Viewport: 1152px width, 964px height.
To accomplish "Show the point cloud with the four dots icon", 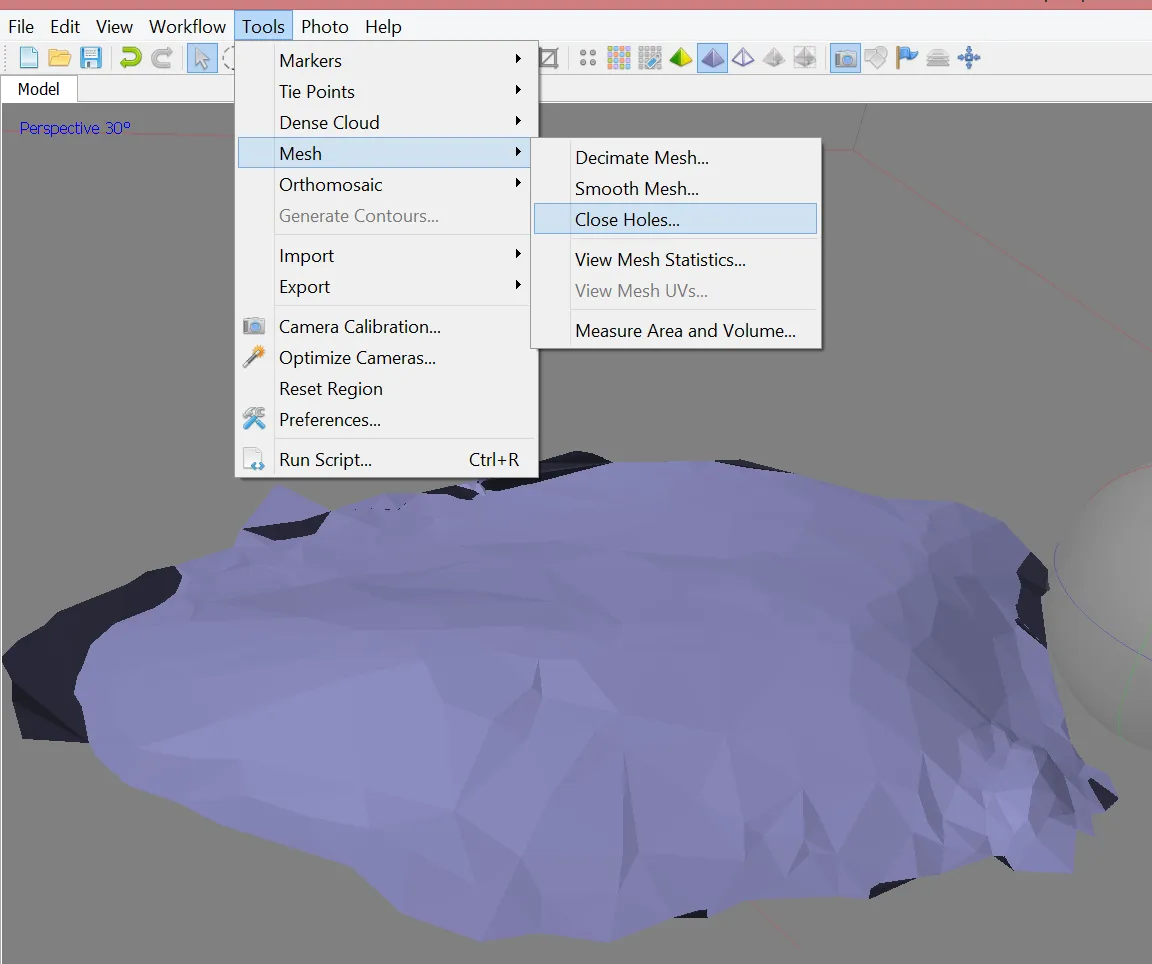I will tap(588, 58).
